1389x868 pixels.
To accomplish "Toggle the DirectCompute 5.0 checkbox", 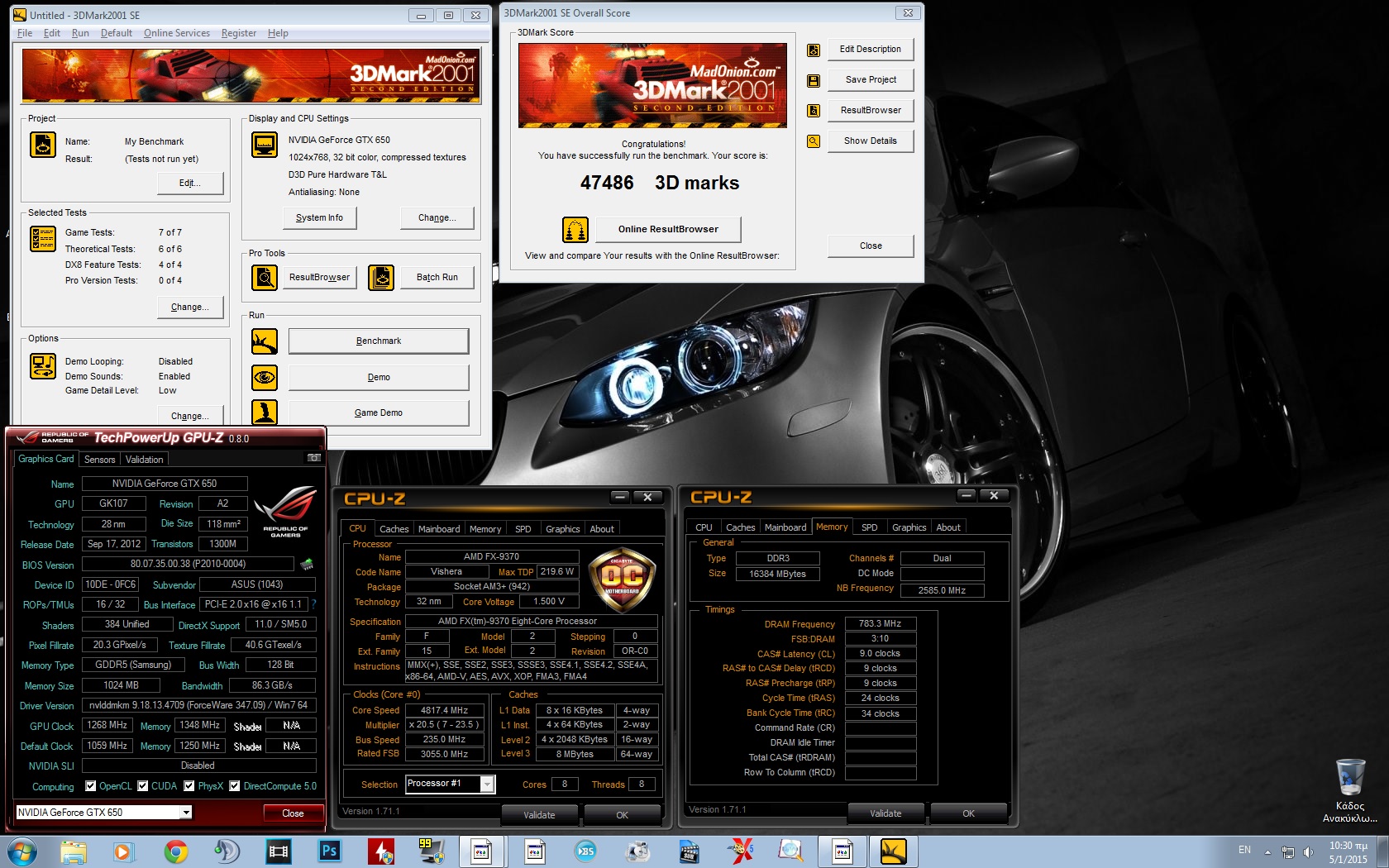I will (235, 786).
